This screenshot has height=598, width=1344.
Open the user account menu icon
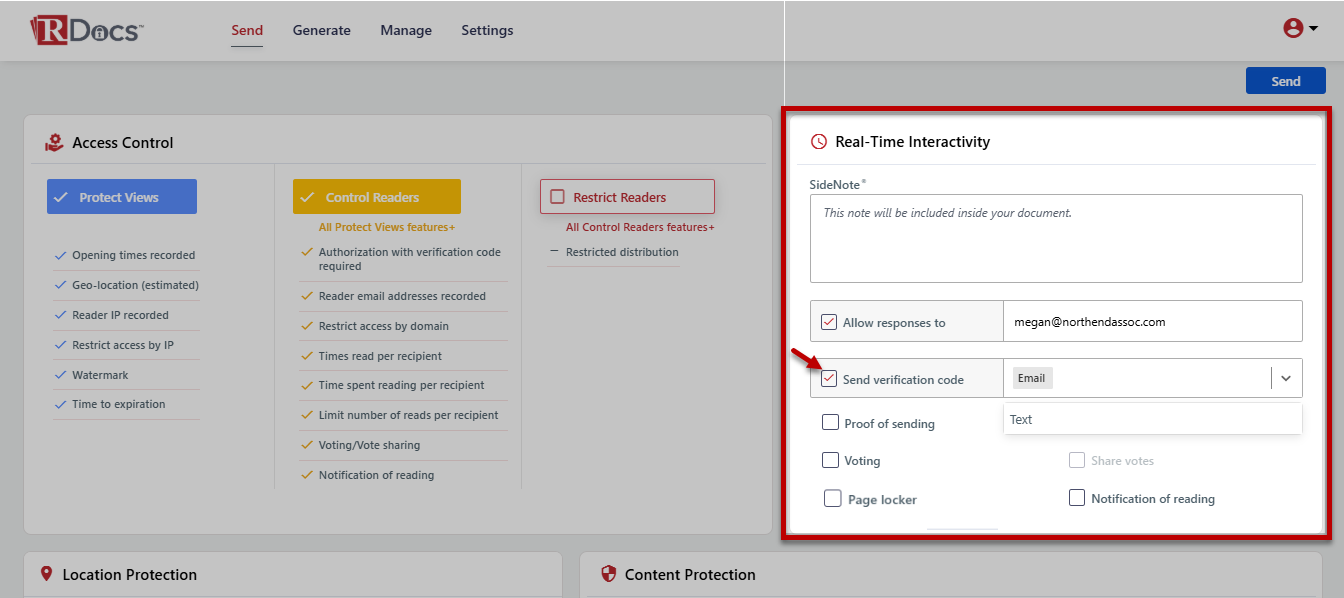click(x=1300, y=28)
